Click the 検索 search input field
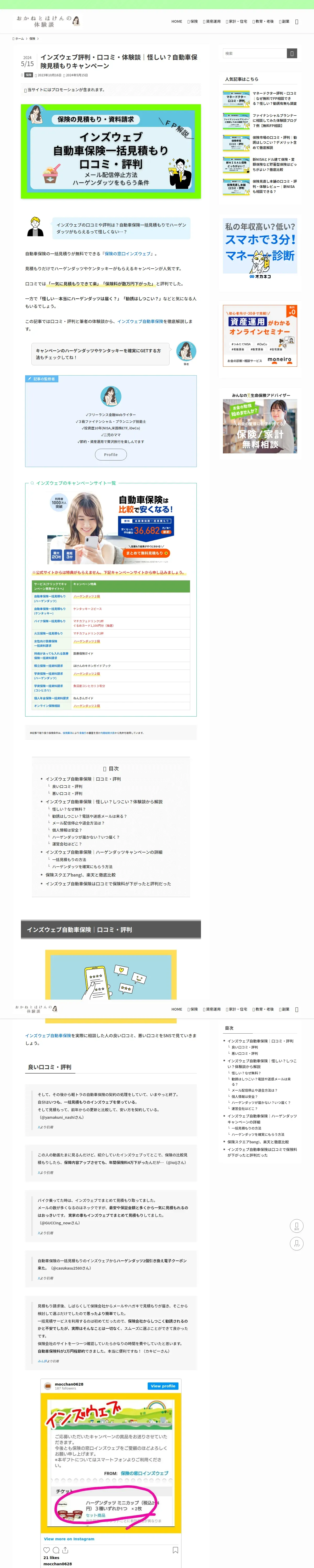Viewport: 314px width, 1568px height. tap(255, 54)
